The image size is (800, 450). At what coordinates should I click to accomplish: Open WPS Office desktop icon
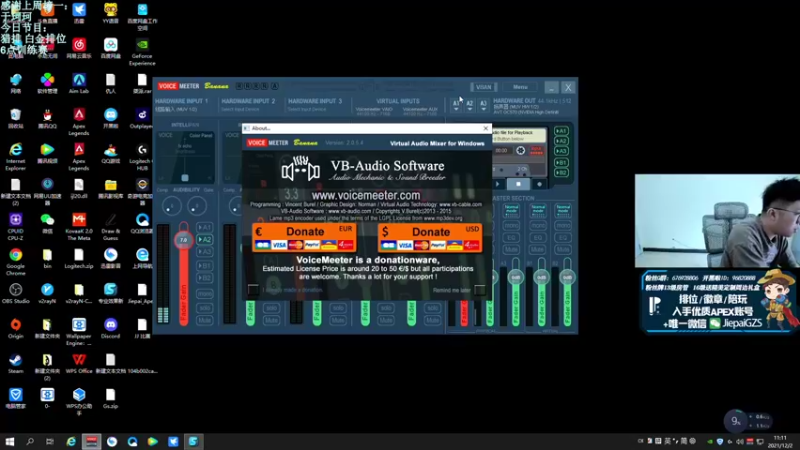[x=79, y=363]
